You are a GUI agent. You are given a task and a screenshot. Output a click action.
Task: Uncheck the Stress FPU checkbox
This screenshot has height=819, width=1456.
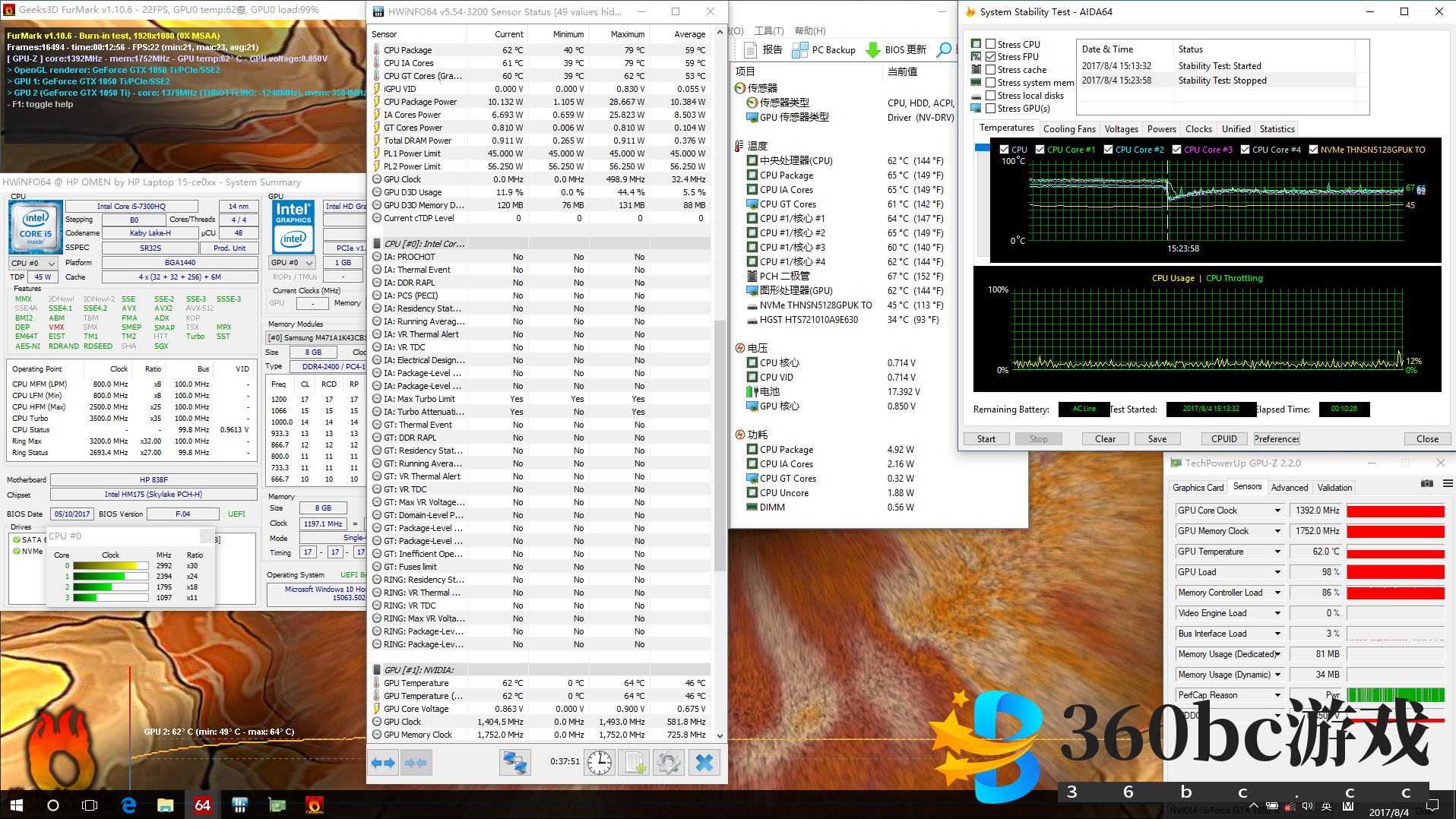click(991, 57)
